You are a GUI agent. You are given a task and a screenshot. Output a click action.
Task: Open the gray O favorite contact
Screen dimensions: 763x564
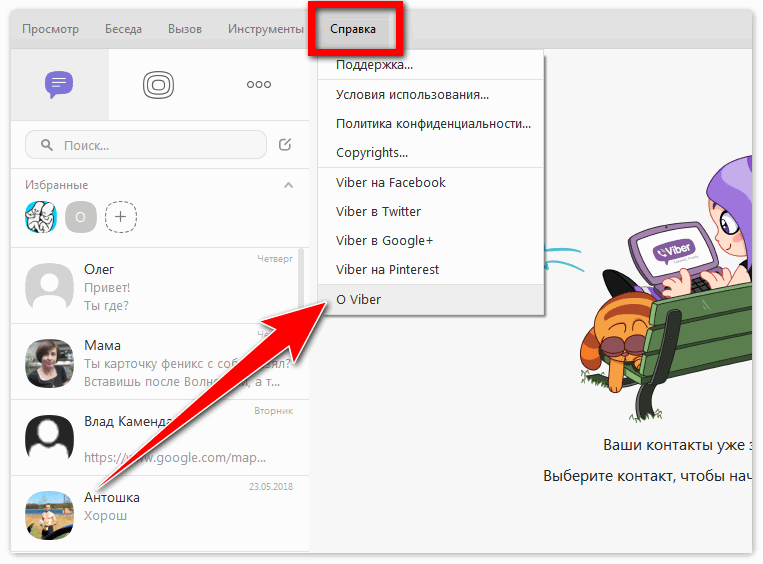click(x=81, y=217)
